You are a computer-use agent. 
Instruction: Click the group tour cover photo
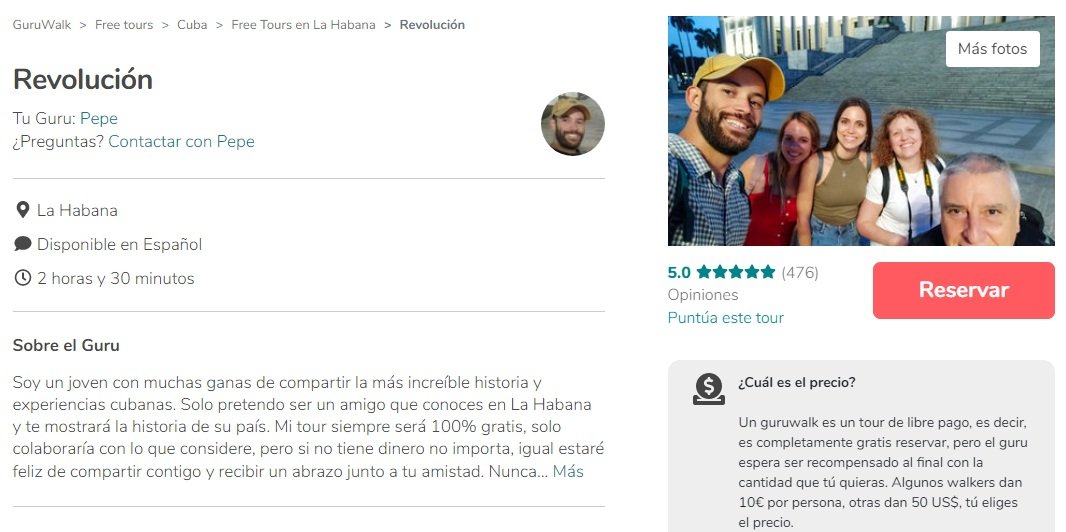861,130
